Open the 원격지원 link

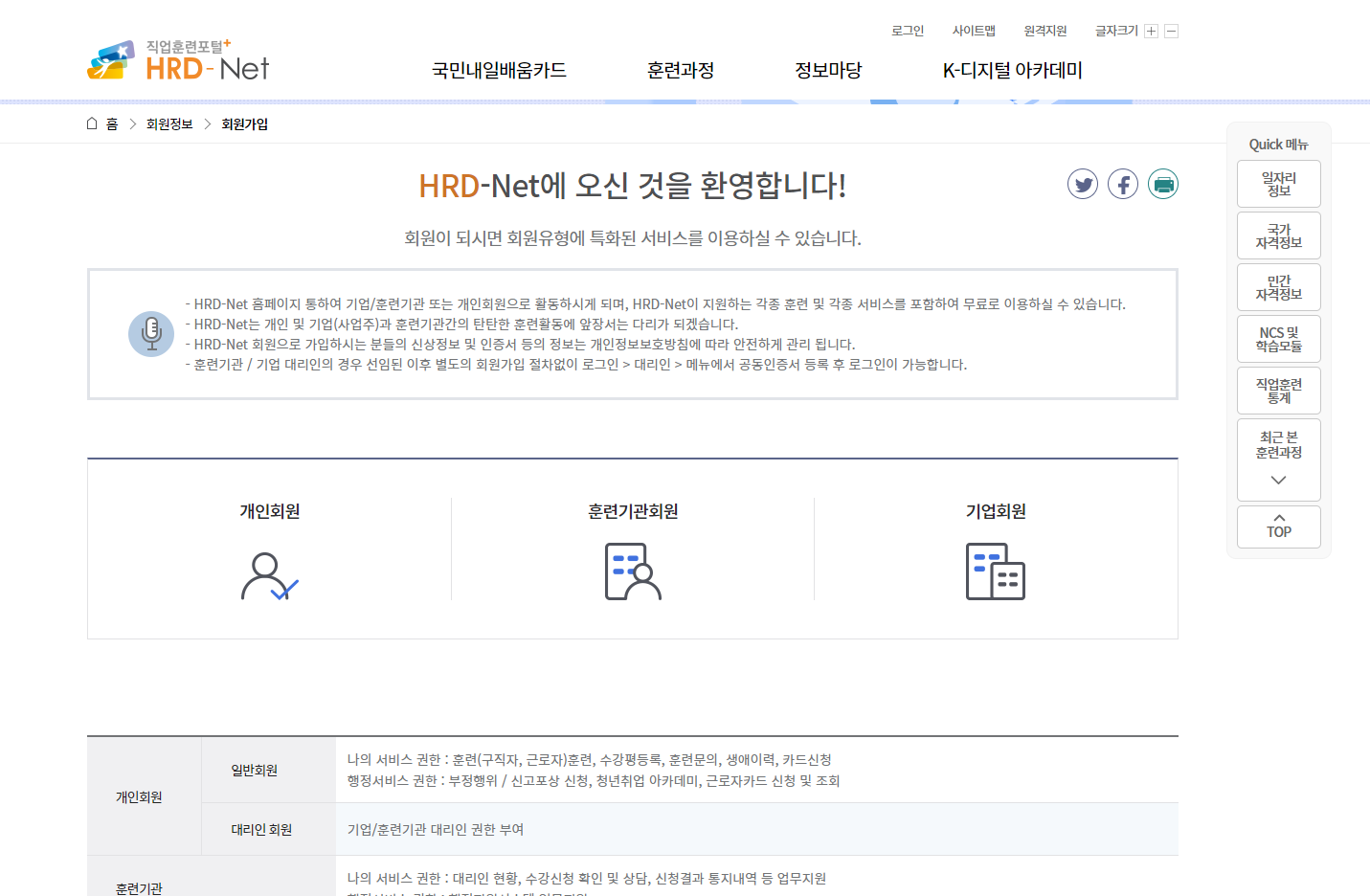[1045, 31]
